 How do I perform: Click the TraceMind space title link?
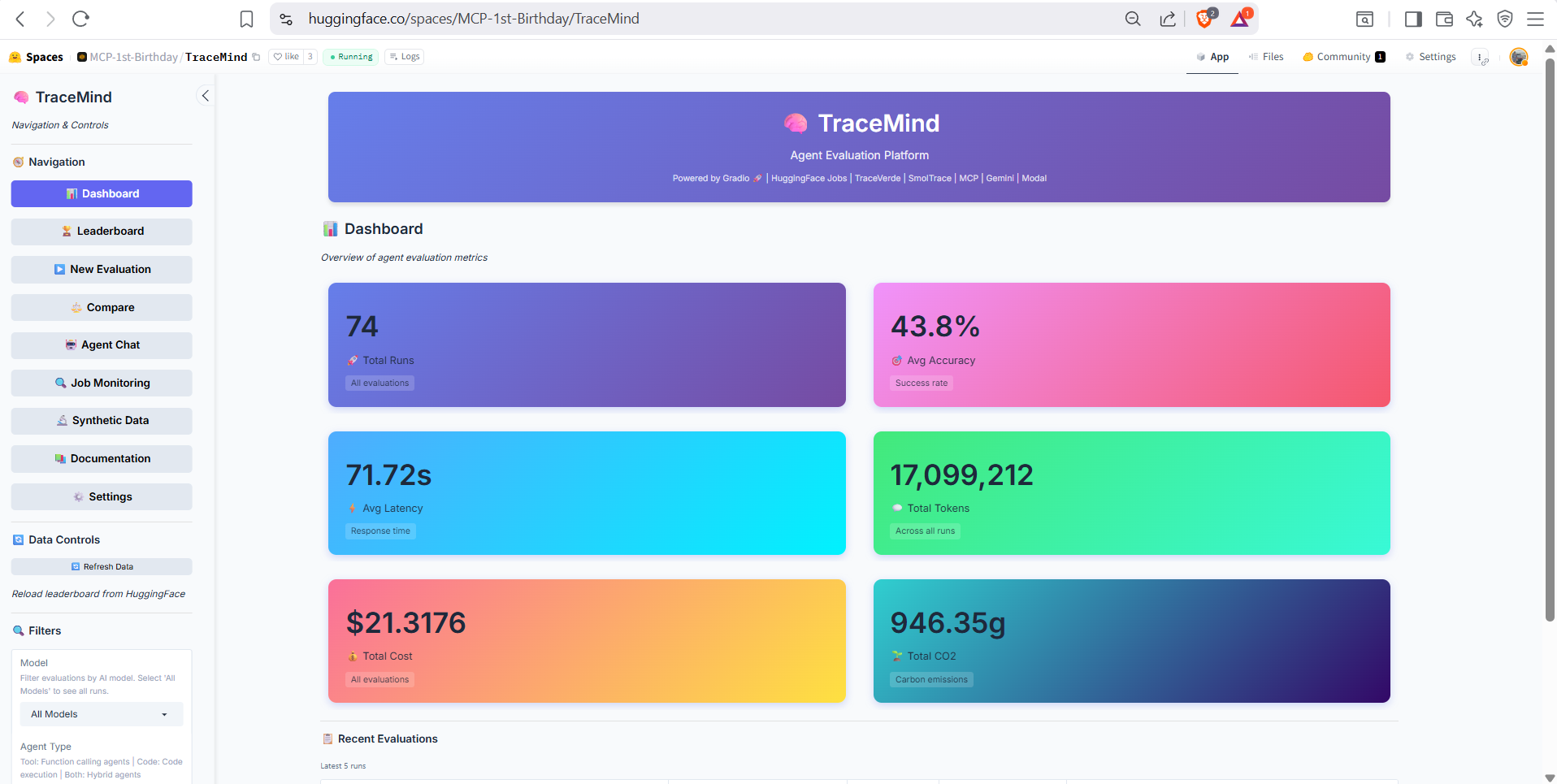[x=216, y=57]
